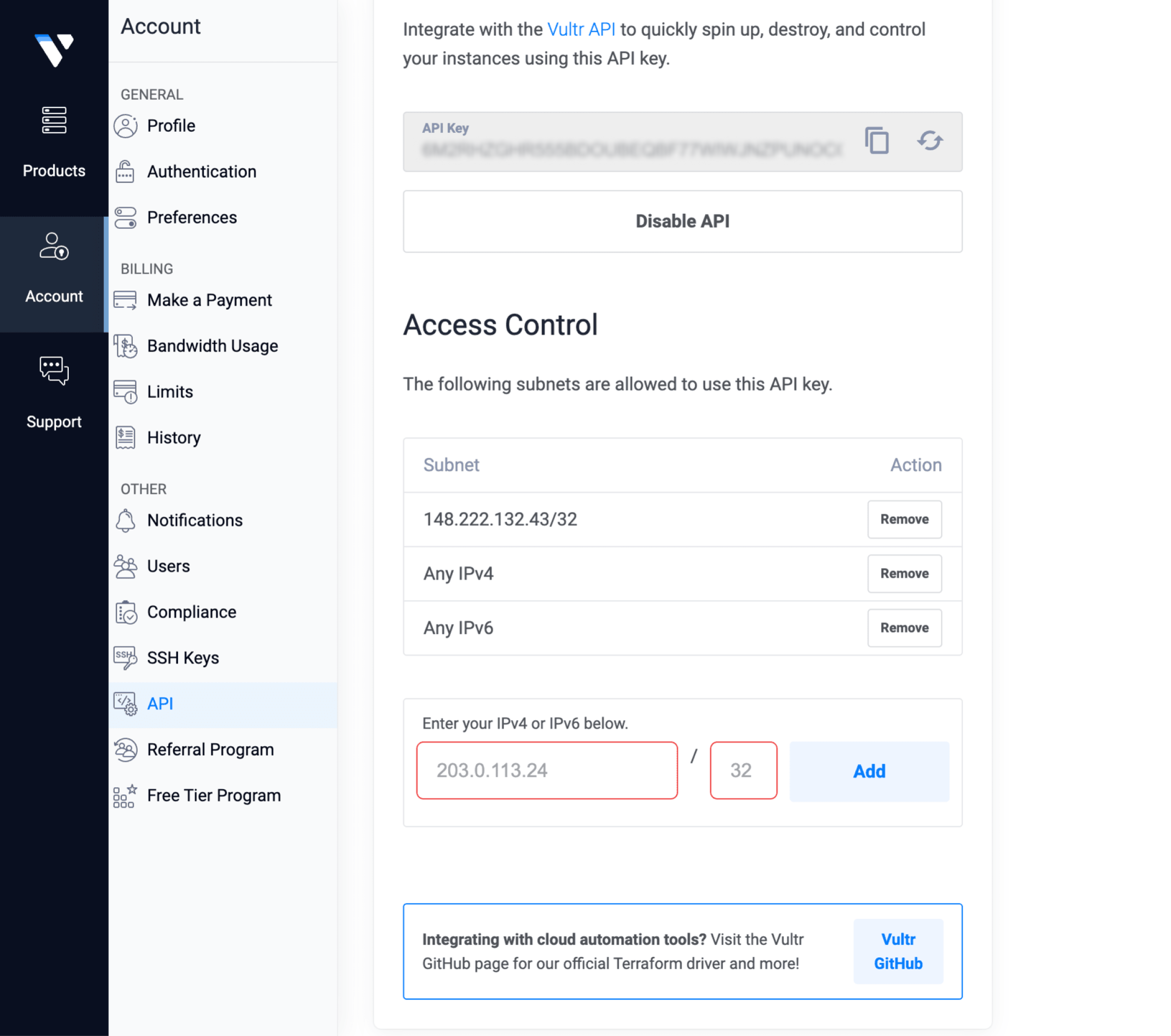The height and width of the screenshot is (1036, 1171).
Task: Click the Users icon in sidebar
Action: (126, 566)
